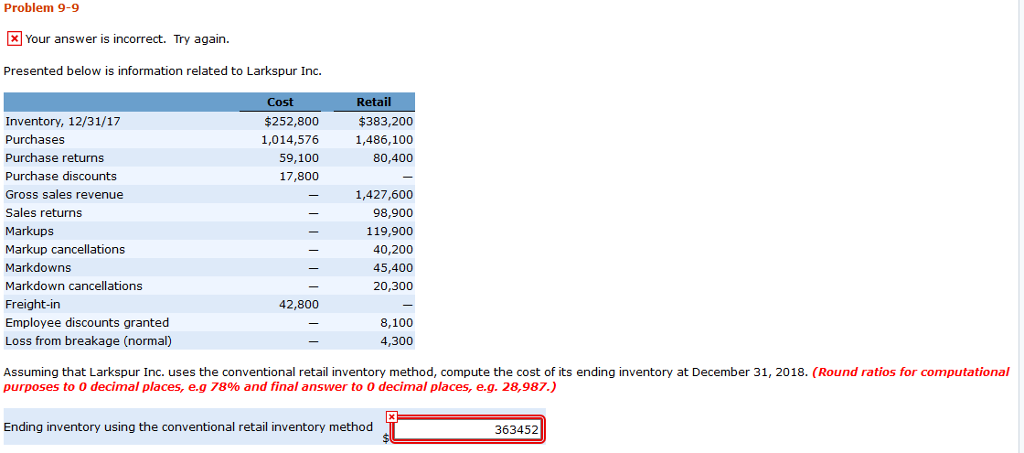The height and width of the screenshot is (453, 1024).
Task: Click employee discounts retail value 8,100
Action: [397, 322]
